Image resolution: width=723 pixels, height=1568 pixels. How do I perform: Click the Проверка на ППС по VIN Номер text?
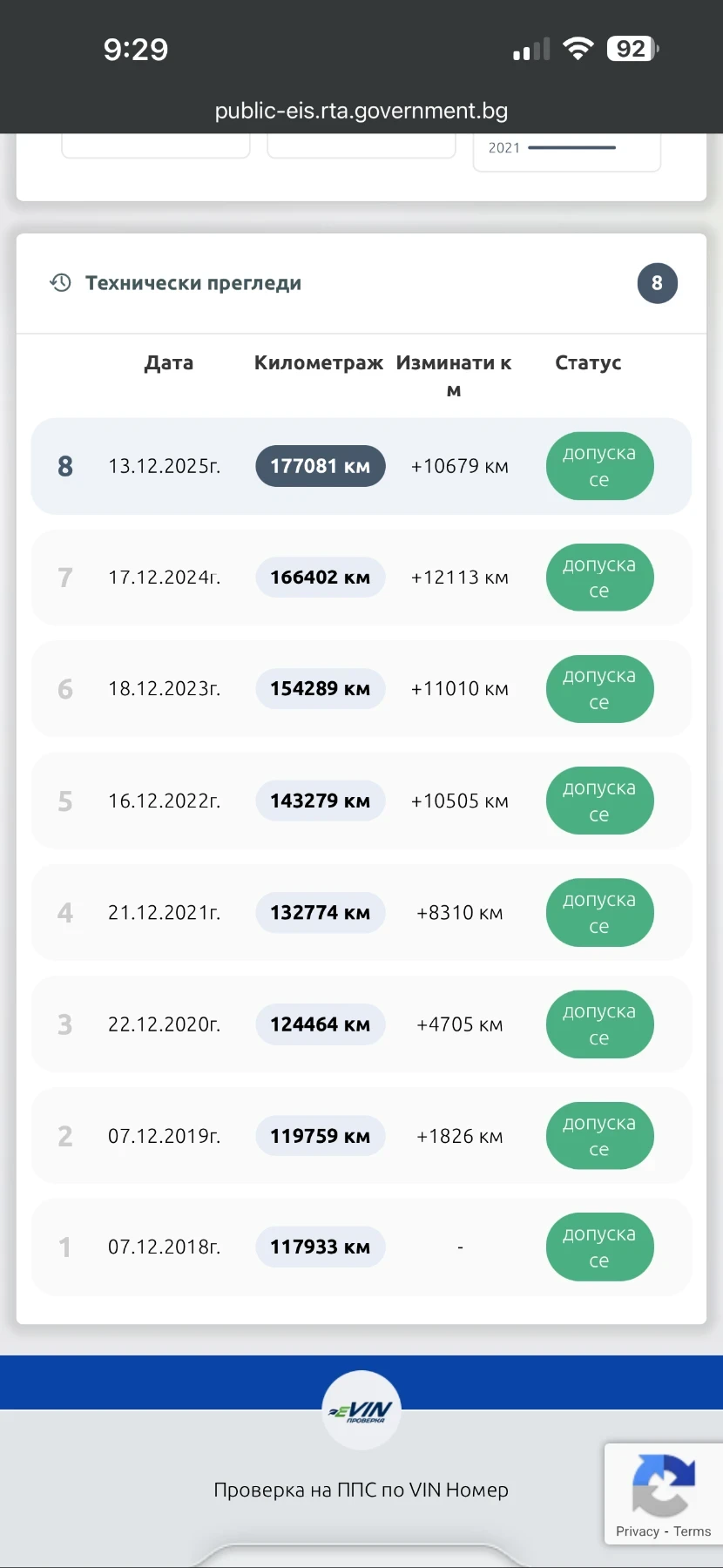(x=361, y=1490)
